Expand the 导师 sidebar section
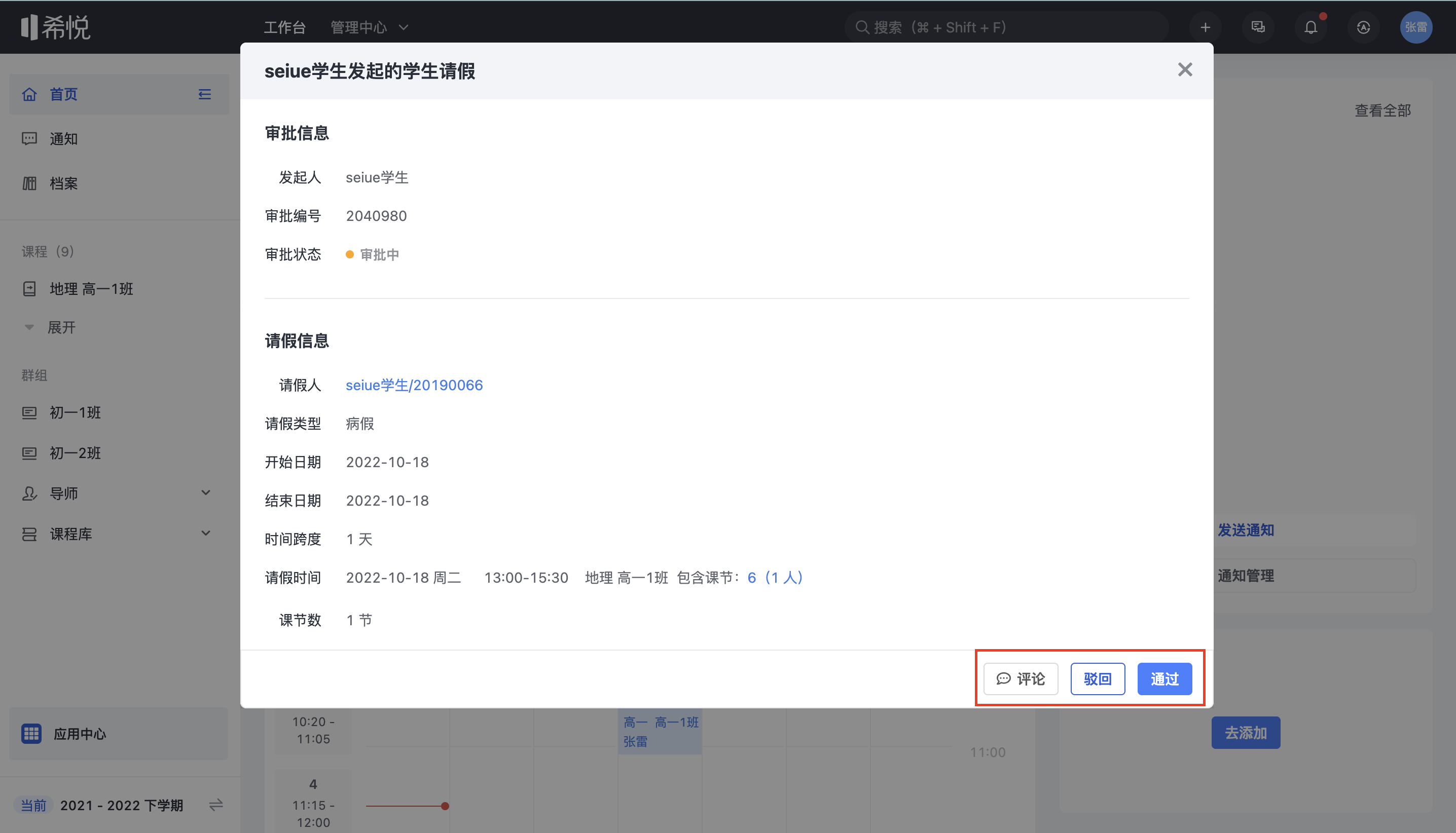Image resolution: width=1456 pixels, height=833 pixels. click(x=206, y=493)
